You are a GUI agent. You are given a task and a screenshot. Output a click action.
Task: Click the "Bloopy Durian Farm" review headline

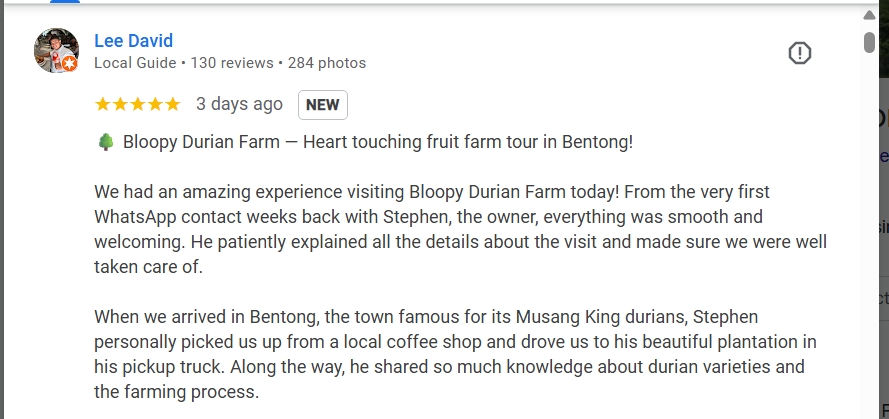378,142
